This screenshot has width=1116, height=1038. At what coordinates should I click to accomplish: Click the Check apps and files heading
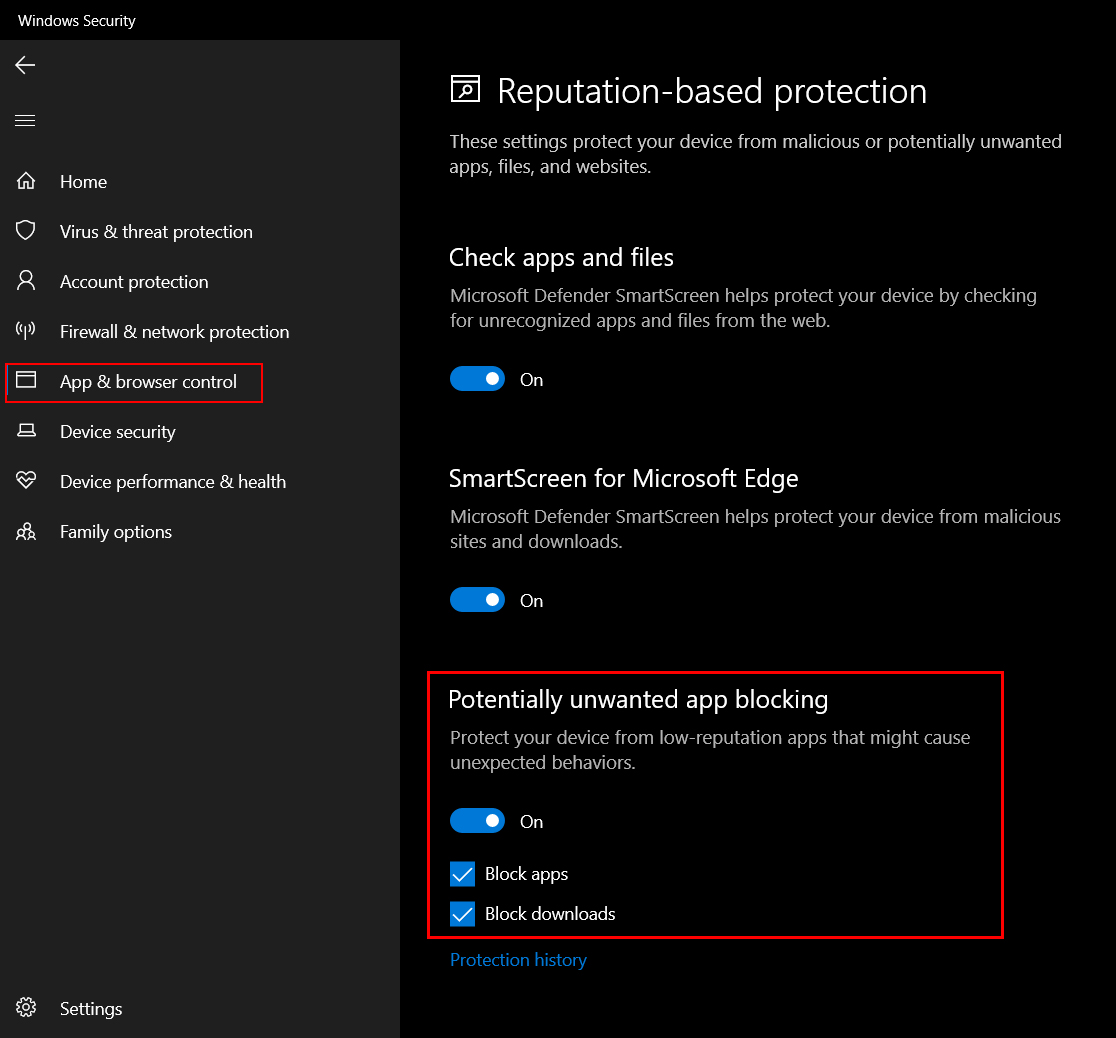[561, 258]
